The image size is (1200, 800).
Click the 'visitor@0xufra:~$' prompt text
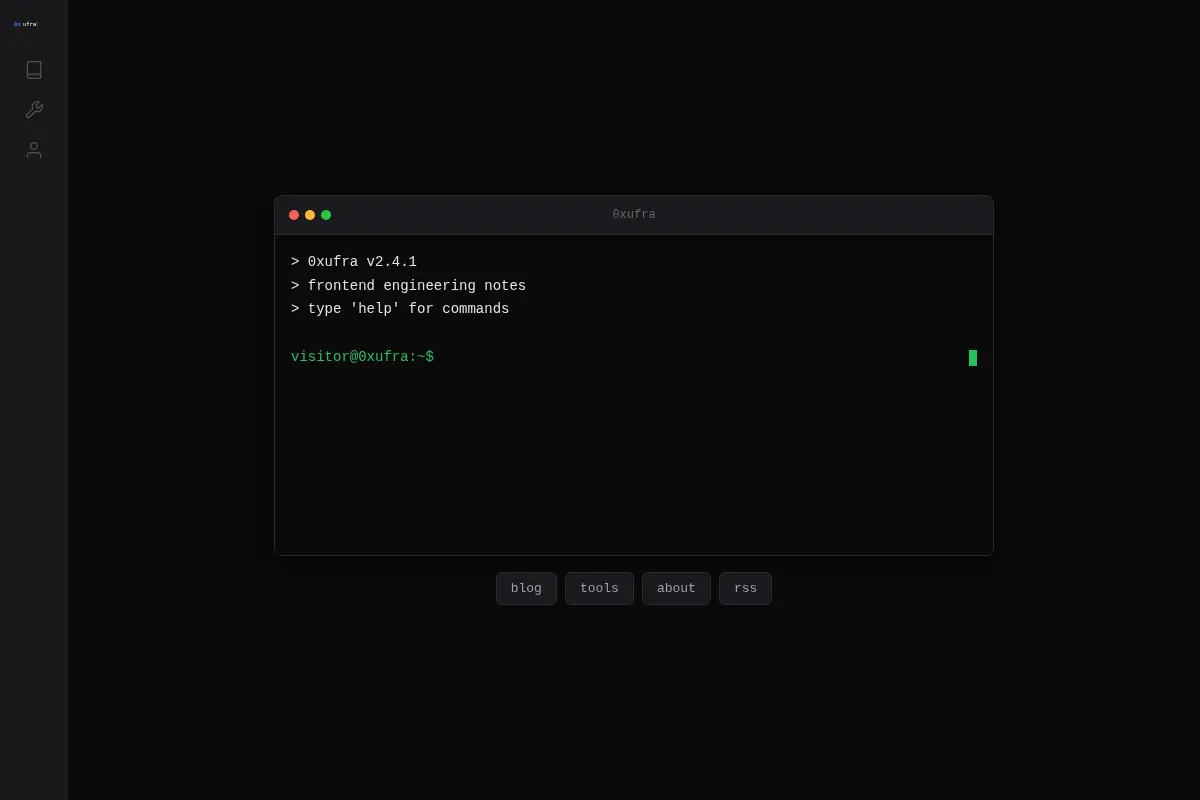tap(362, 357)
